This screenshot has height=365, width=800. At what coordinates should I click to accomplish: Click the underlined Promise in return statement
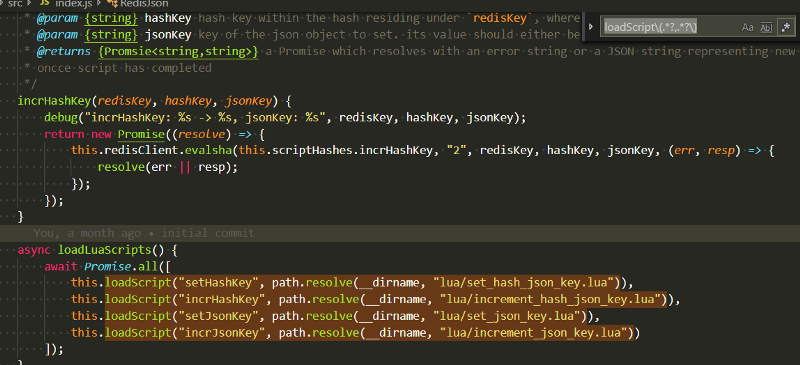[141, 134]
